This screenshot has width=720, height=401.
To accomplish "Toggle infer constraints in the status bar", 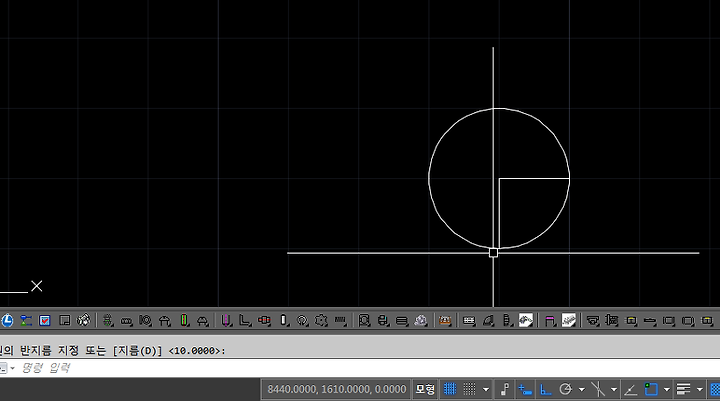I will [505, 389].
